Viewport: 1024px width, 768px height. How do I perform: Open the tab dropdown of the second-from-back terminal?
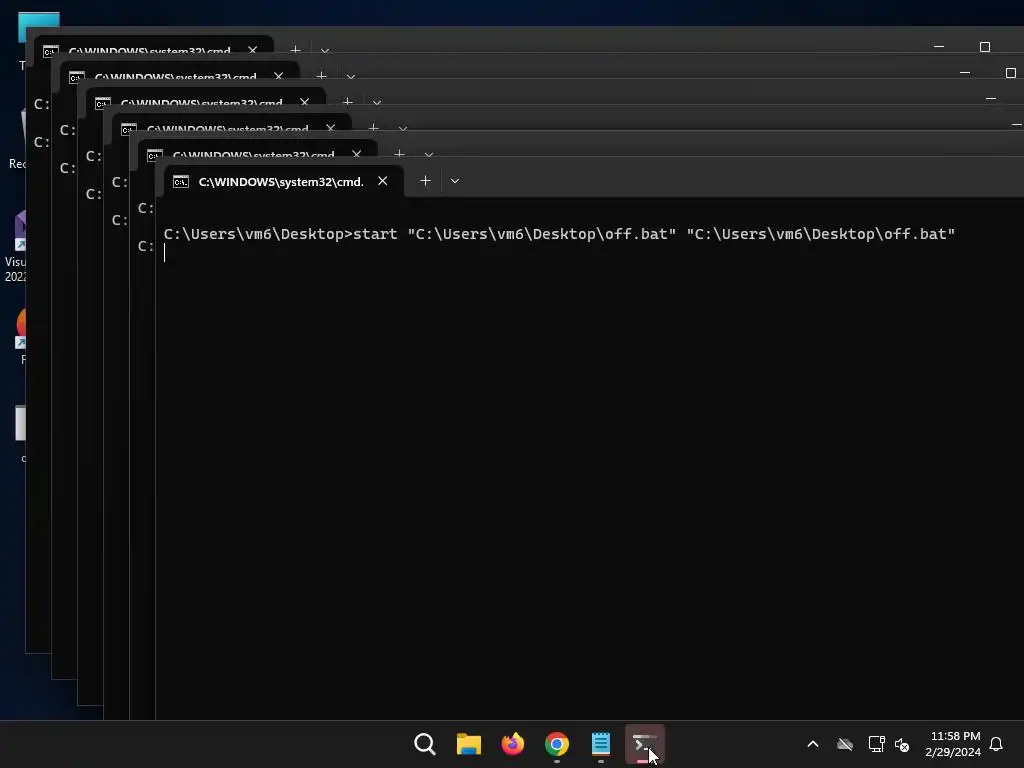351,76
